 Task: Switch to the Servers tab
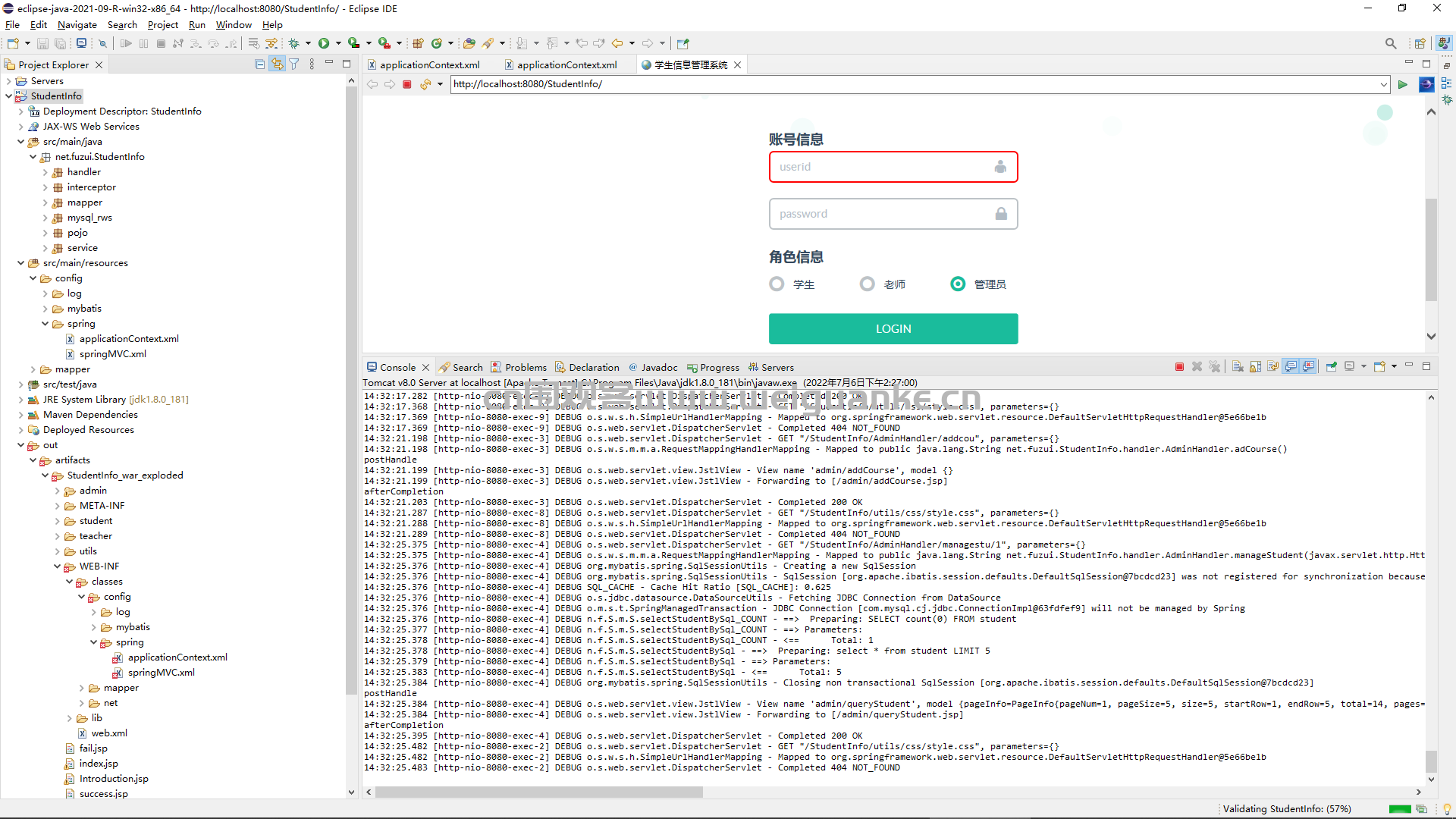tap(770, 367)
